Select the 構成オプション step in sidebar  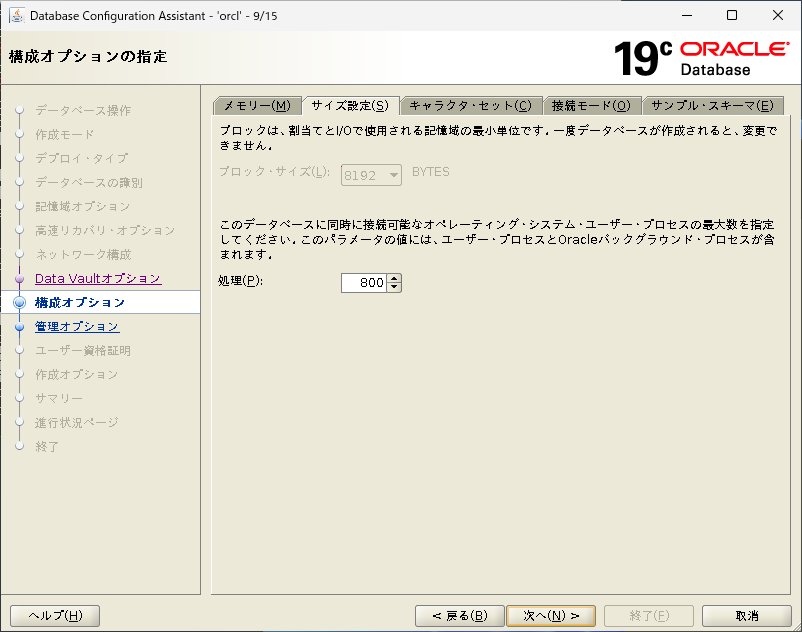(79, 303)
